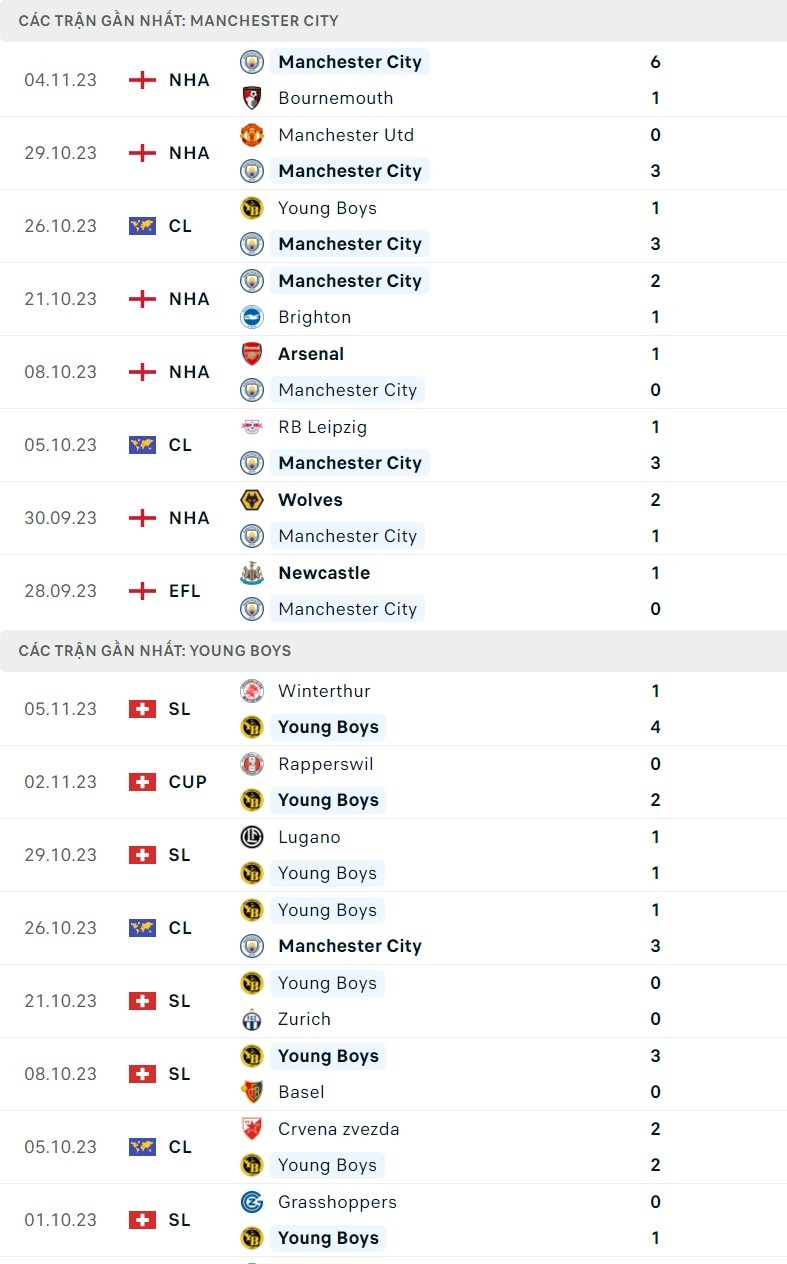
Task: Click the 'Các trận gần nhất: Manchester City' header
Action: click(179, 20)
